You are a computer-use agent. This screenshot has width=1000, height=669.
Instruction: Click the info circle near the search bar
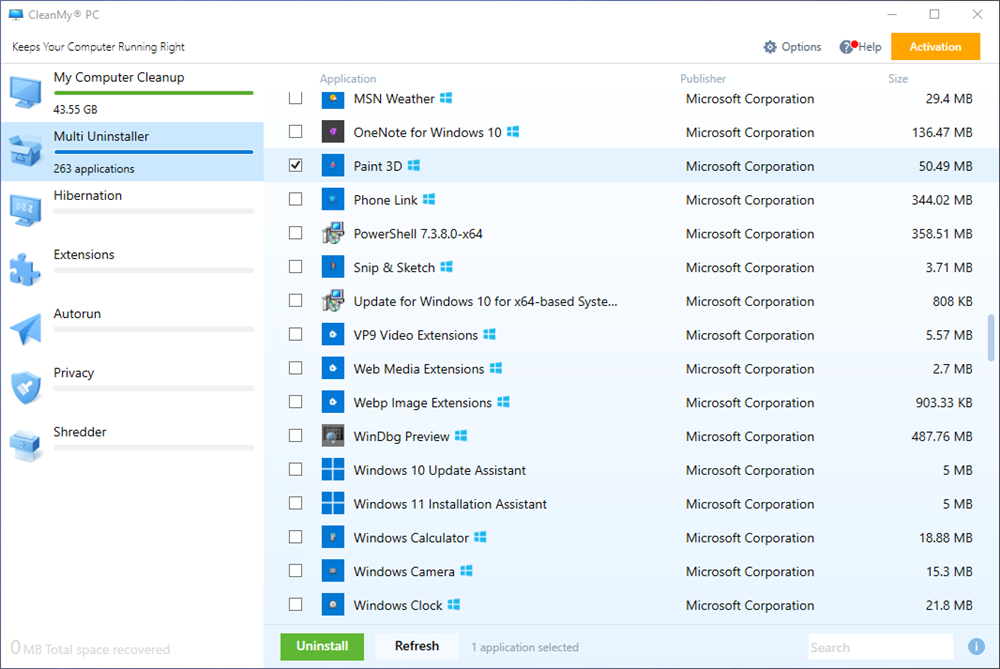coord(977,647)
